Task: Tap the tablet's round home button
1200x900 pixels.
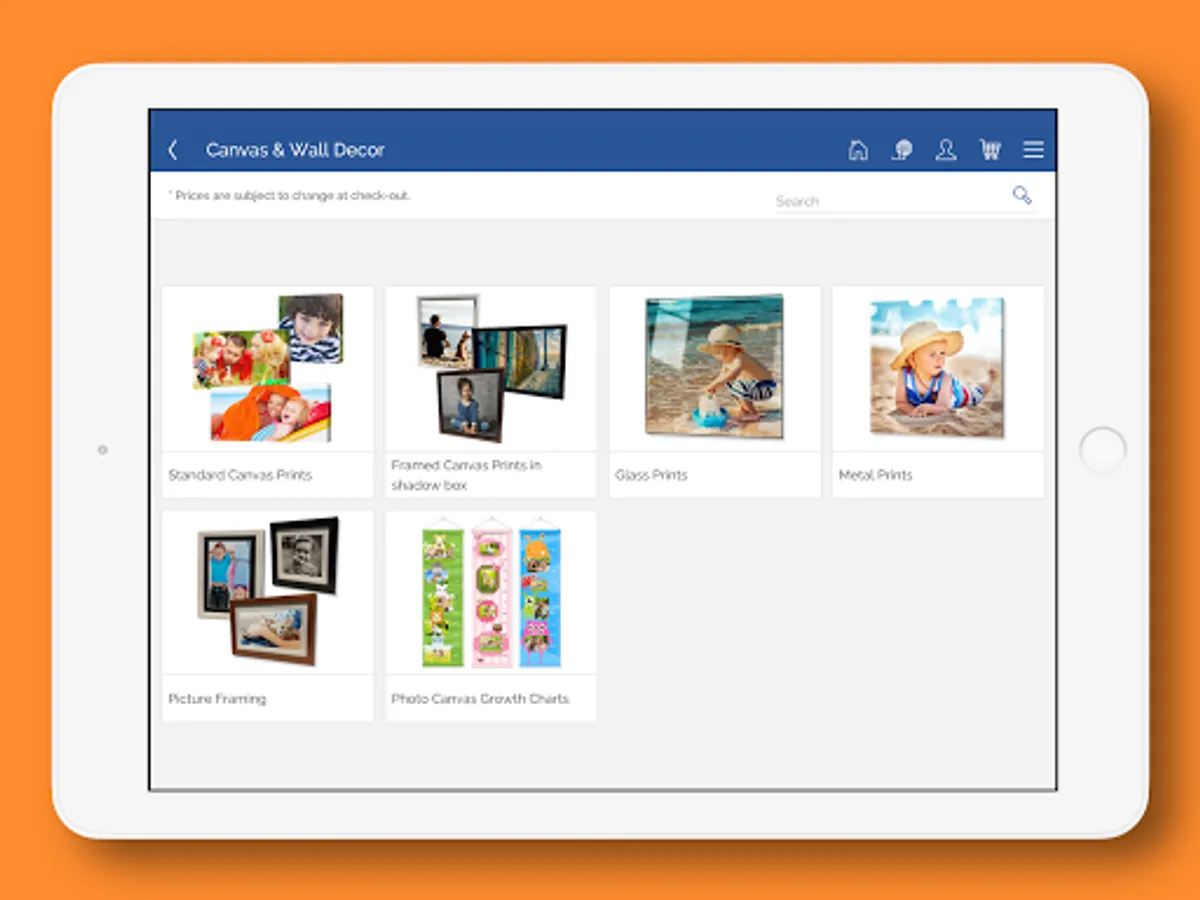Action: point(1103,450)
